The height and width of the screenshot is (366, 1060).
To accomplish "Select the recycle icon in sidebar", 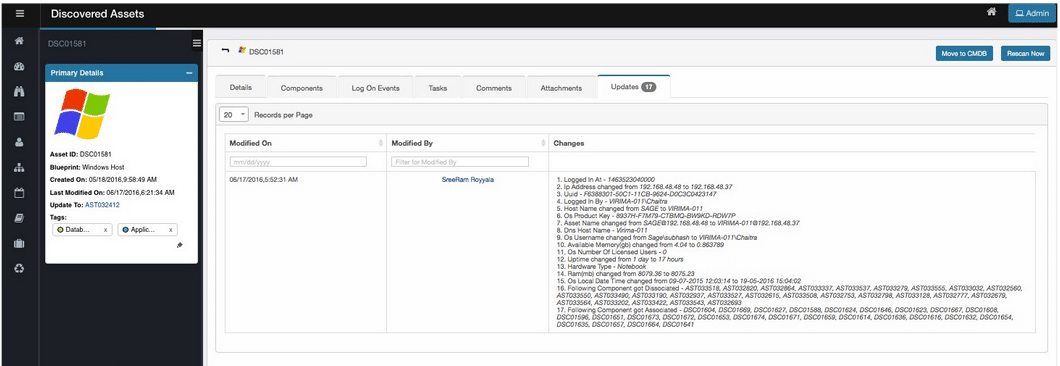I will [20, 269].
